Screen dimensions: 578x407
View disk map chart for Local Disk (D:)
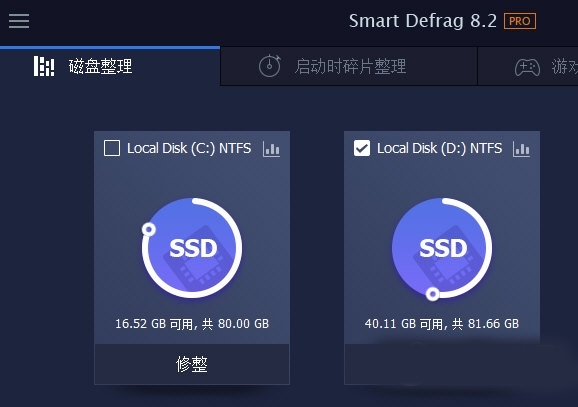(x=521, y=149)
